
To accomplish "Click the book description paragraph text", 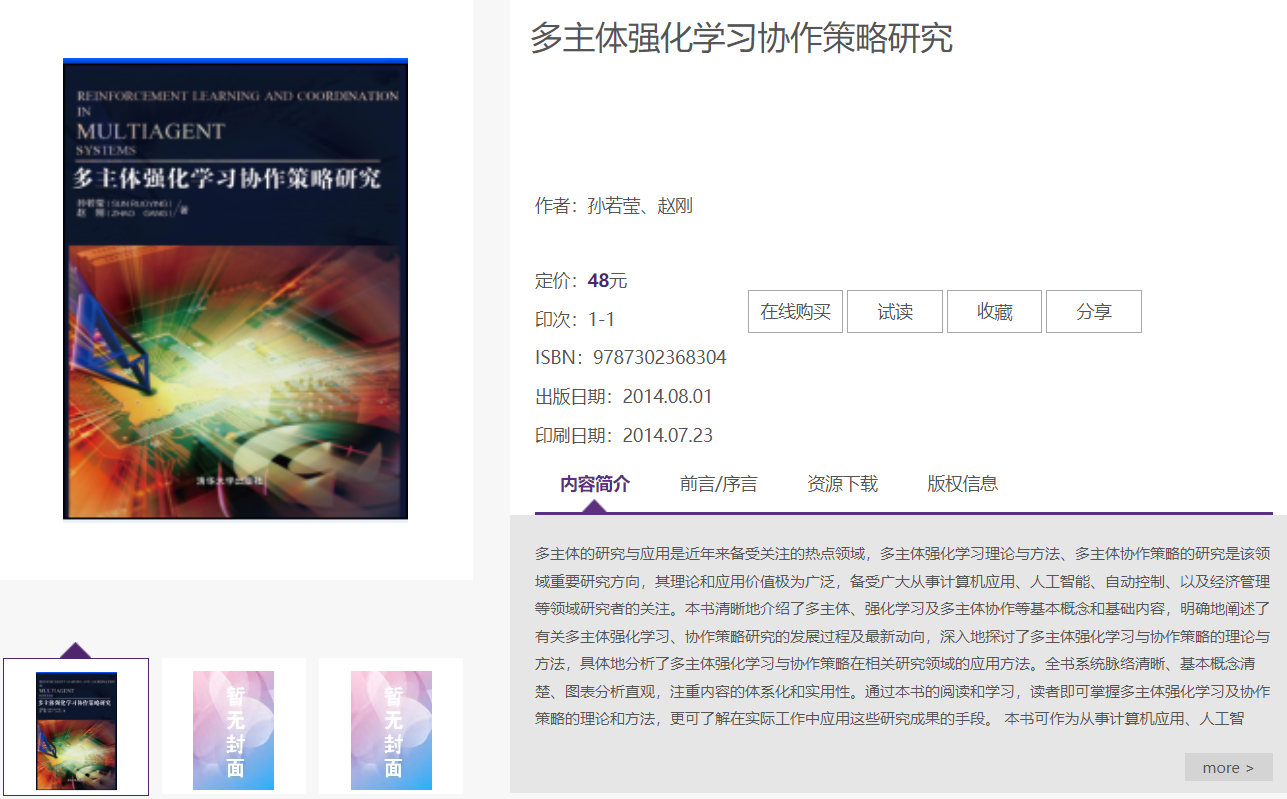I will coord(903,635).
